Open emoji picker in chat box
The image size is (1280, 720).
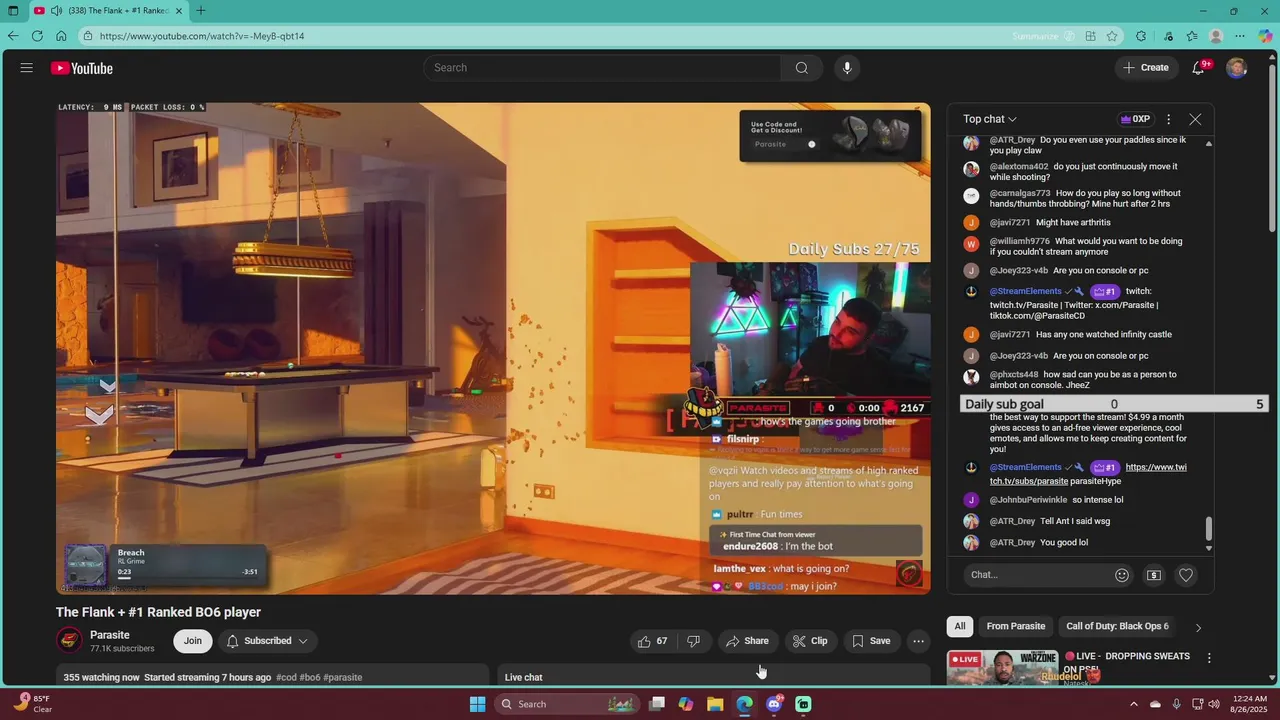[x=1122, y=575]
